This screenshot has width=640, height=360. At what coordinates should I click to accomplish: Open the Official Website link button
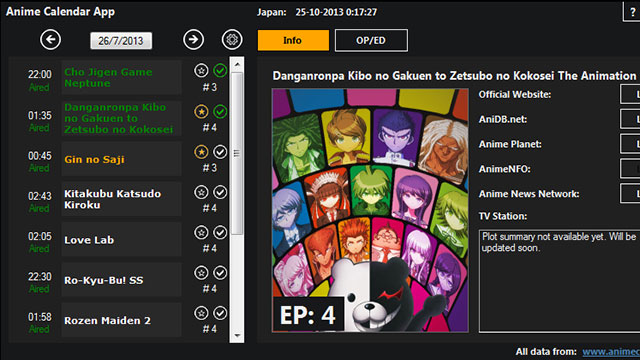630,95
